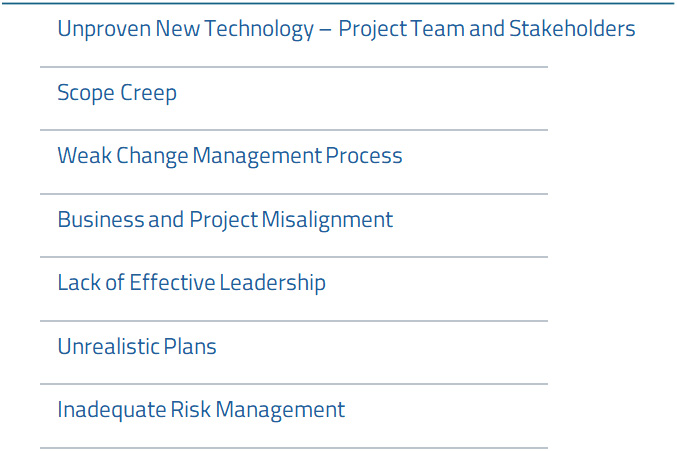Open Lack of Effective Leadership
Viewport: 677px width, 451px height.
pyautogui.click(x=191, y=283)
